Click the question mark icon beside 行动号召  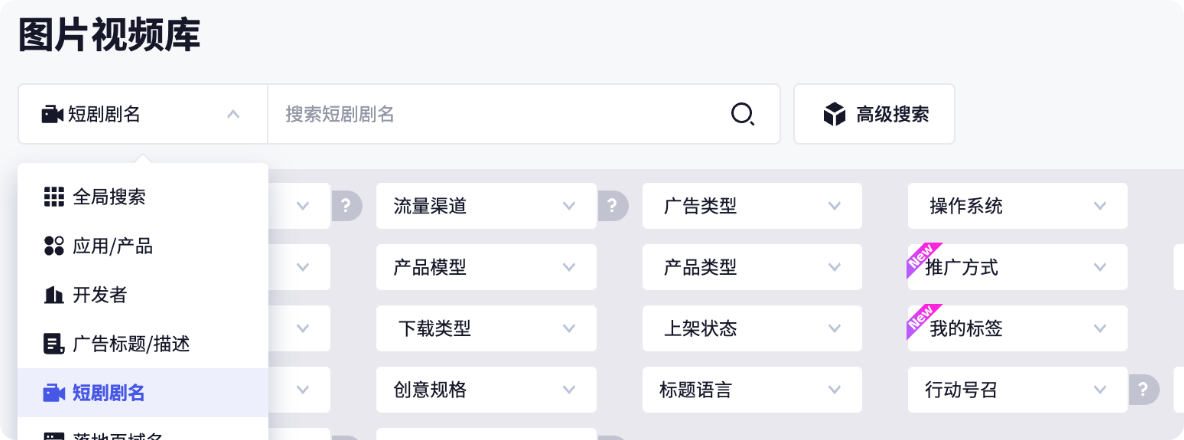click(1144, 390)
